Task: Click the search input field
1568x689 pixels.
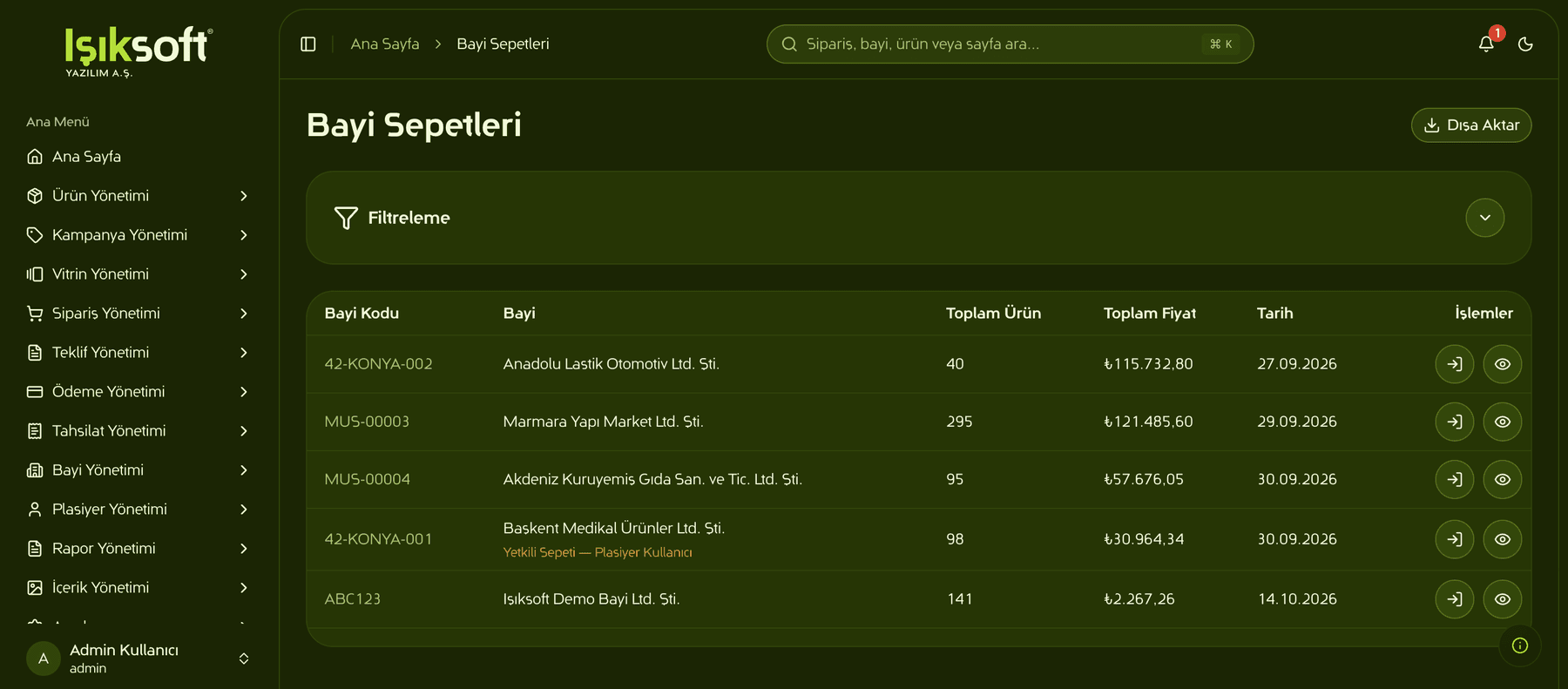Action: click(1010, 44)
